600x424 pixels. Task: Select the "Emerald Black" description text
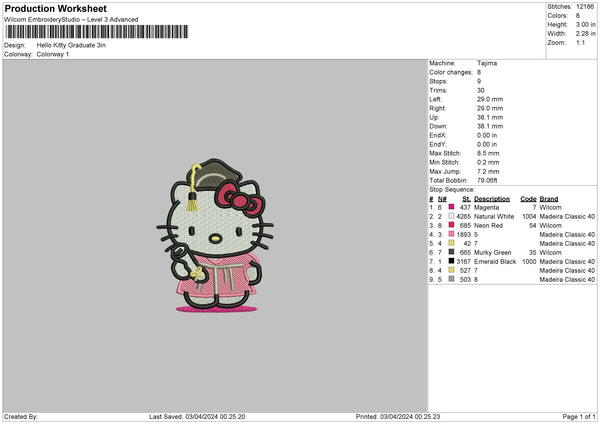pyautogui.click(x=495, y=261)
